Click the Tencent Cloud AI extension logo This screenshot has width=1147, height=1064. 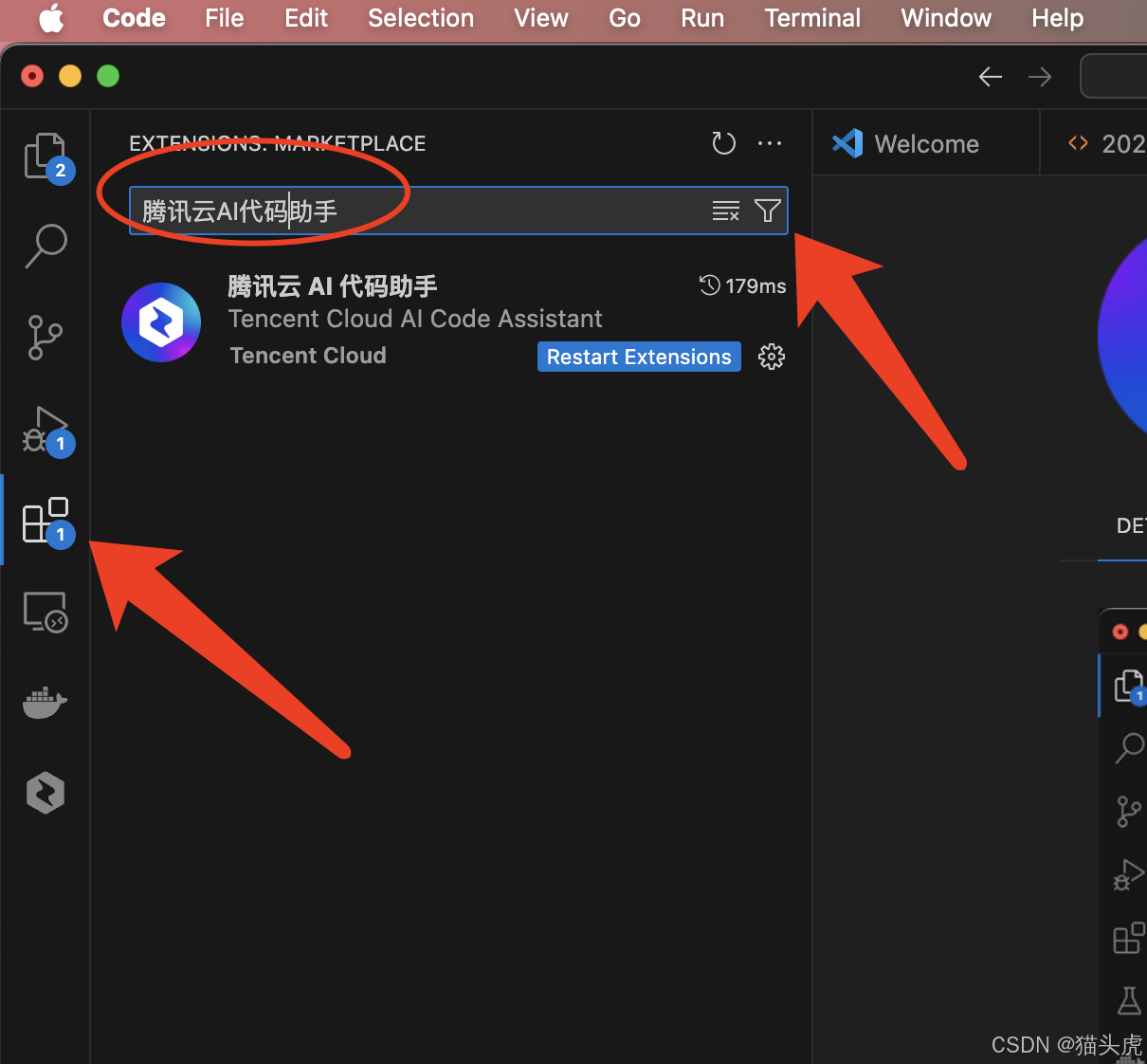click(x=161, y=322)
